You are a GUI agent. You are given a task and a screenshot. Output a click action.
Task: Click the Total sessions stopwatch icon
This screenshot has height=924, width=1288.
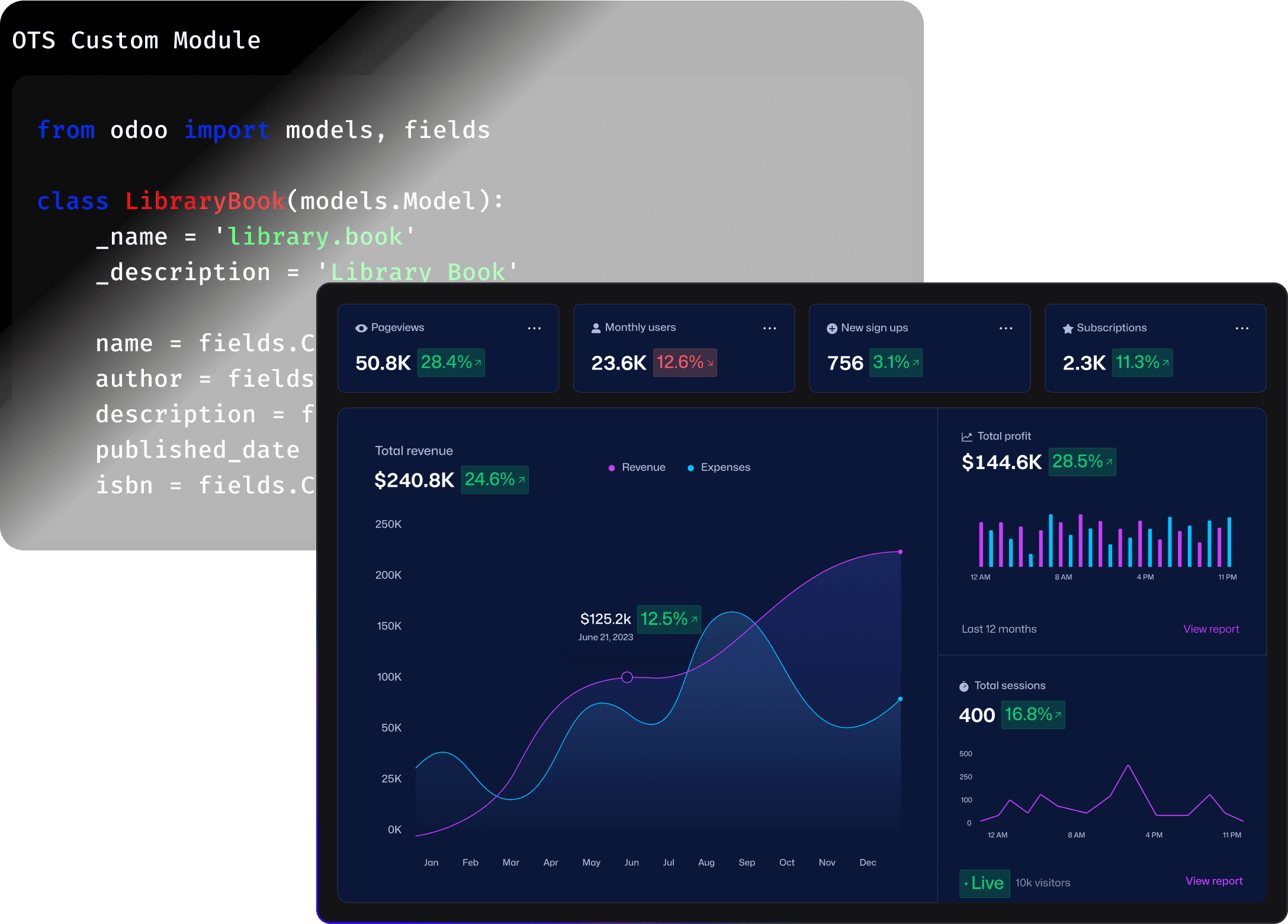963,686
